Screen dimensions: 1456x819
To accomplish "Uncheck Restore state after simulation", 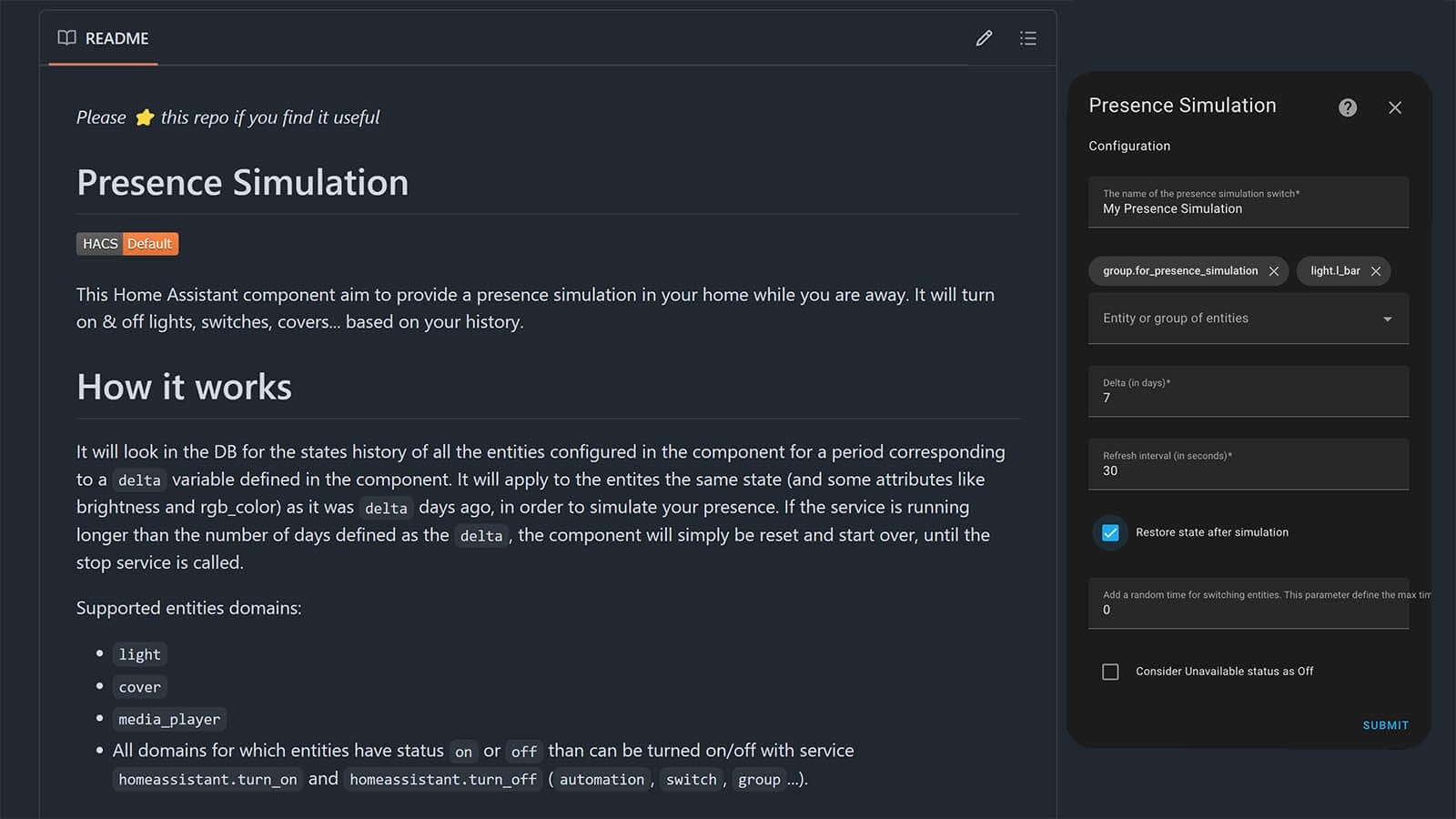I will (1110, 532).
